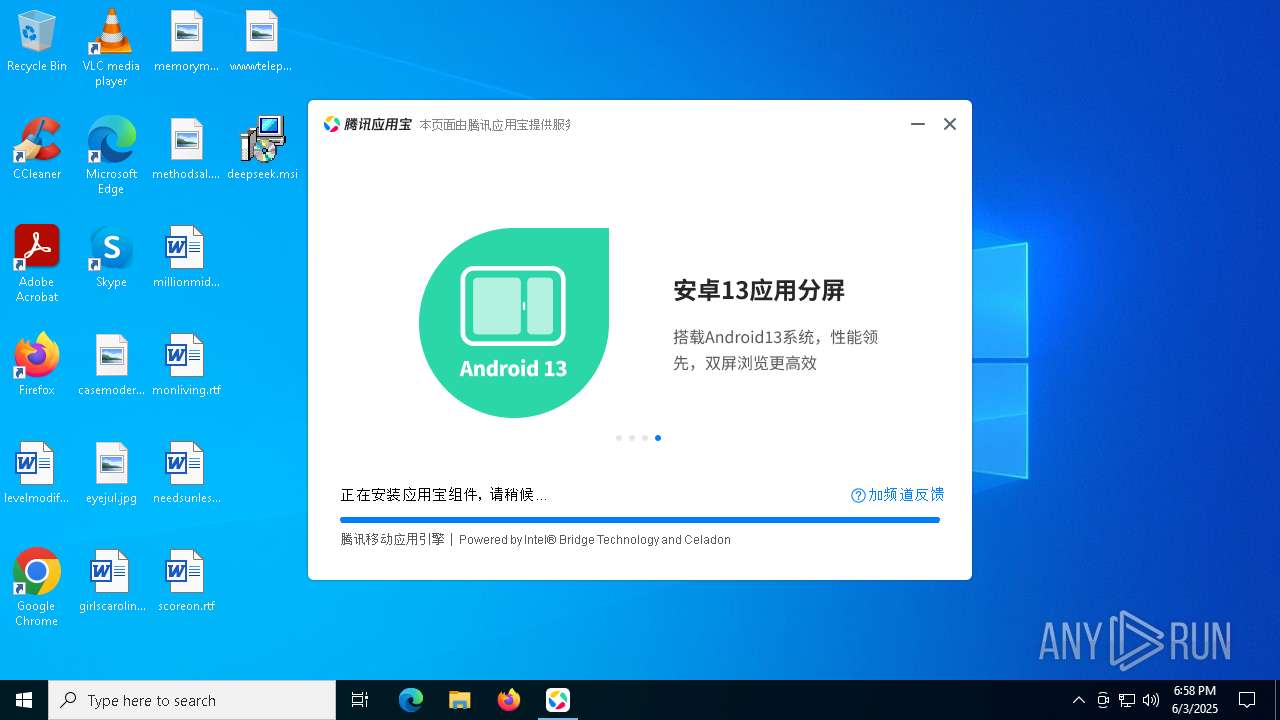Viewport: 1280px width, 720px height.
Task: Open Microsoft Edge from the taskbar
Action: coord(411,700)
